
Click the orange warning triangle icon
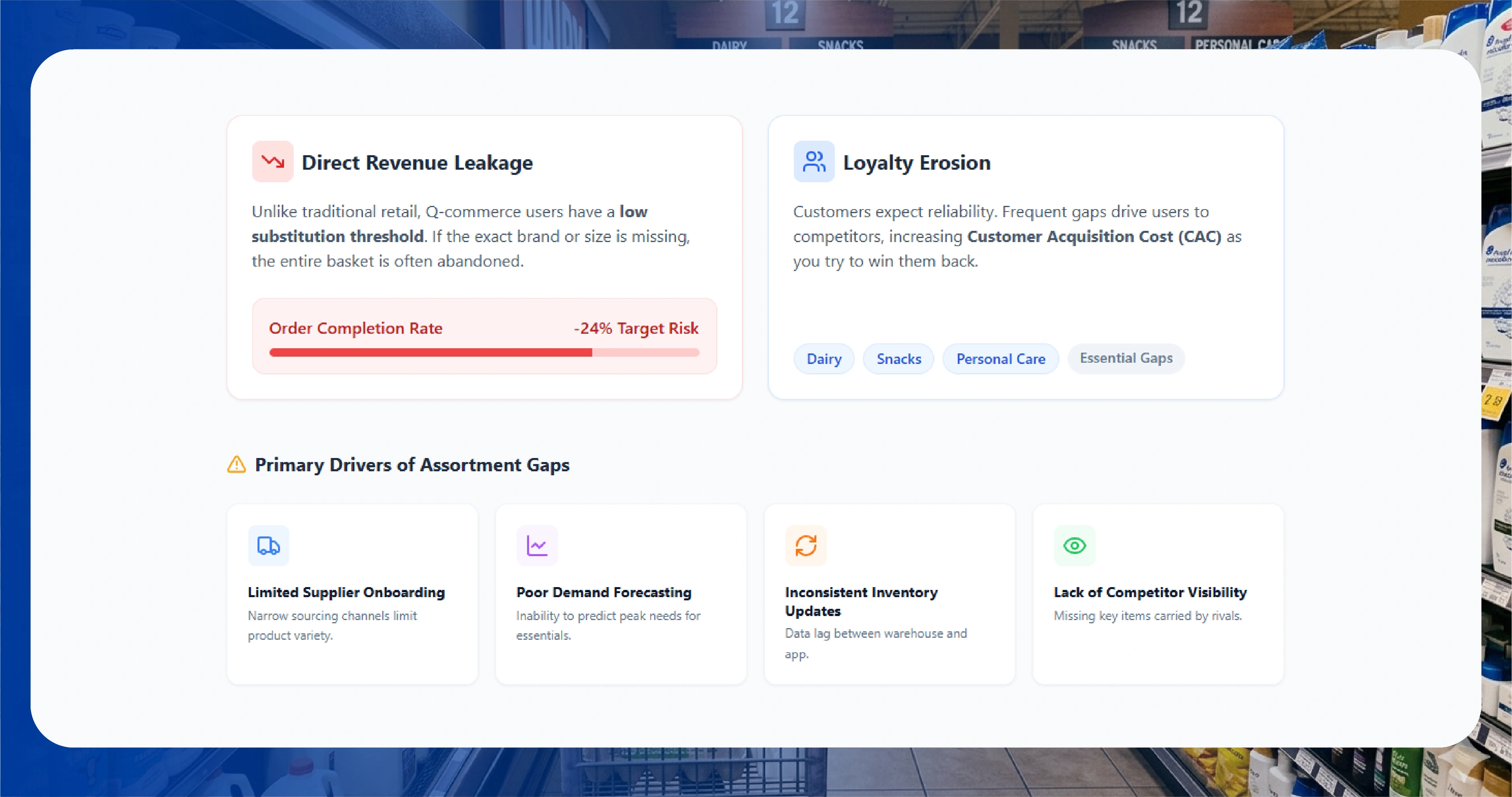click(237, 464)
